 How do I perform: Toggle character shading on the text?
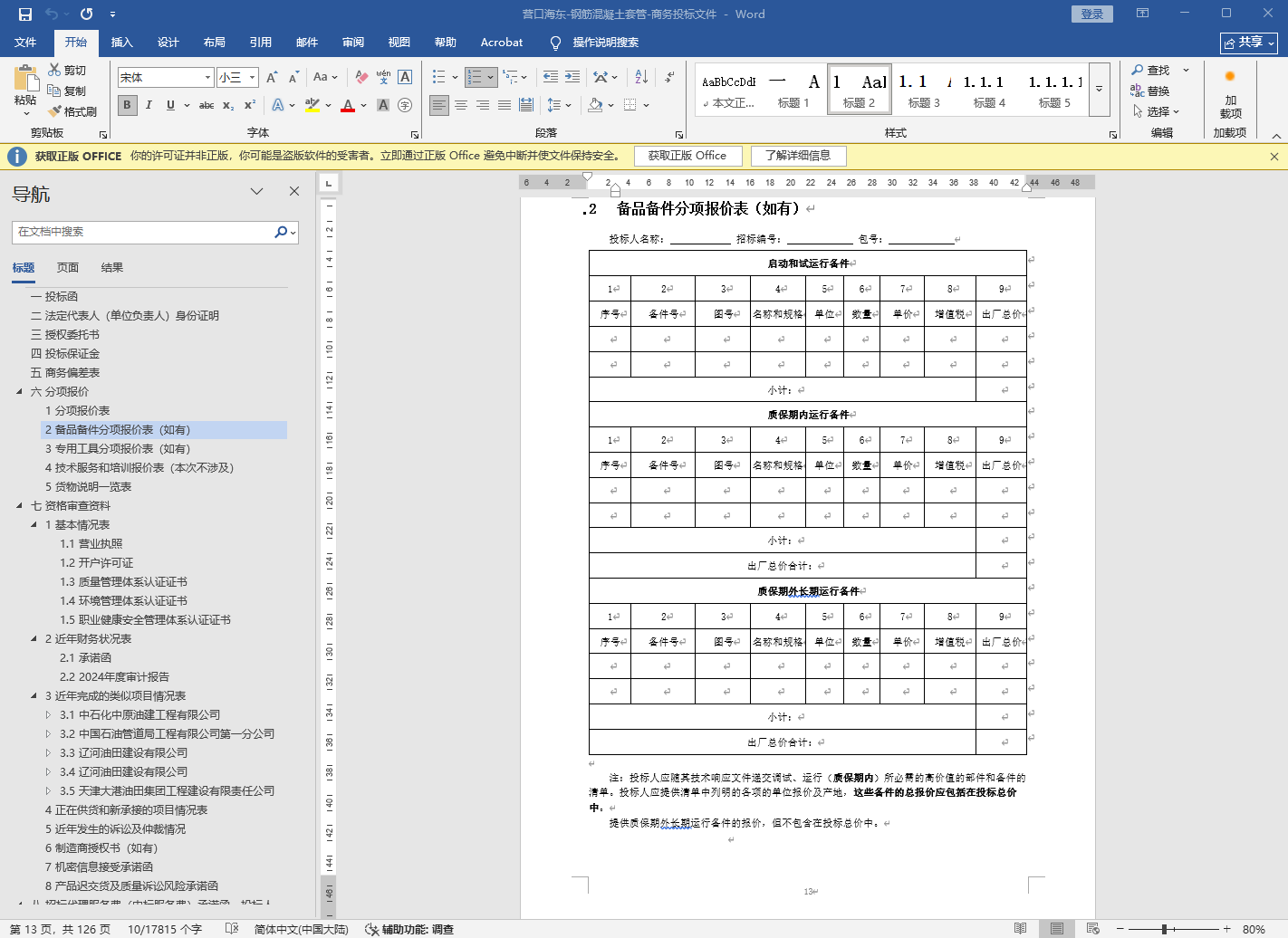[x=383, y=105]
